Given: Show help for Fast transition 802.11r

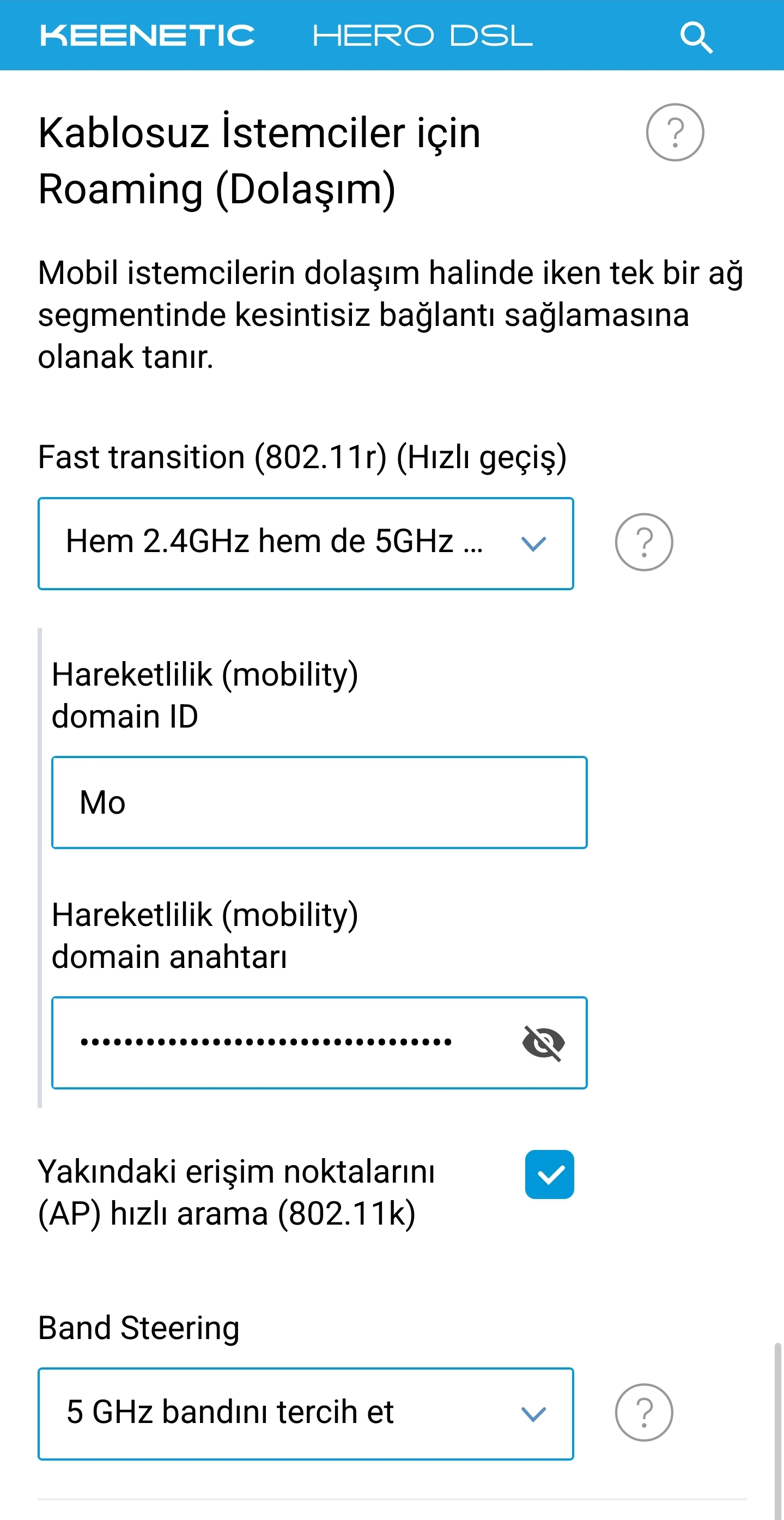Looking at the screenshot, I should click(x=643, y=542).
